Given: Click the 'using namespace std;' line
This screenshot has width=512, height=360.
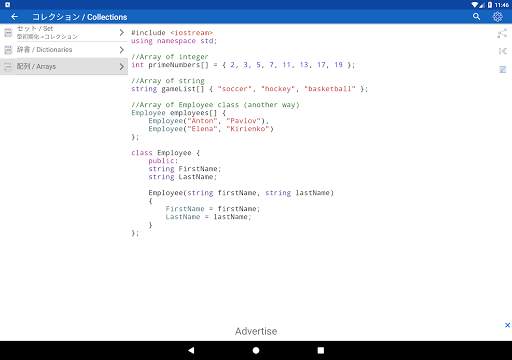Looking at the screenshot, I should tap(174, 41).
